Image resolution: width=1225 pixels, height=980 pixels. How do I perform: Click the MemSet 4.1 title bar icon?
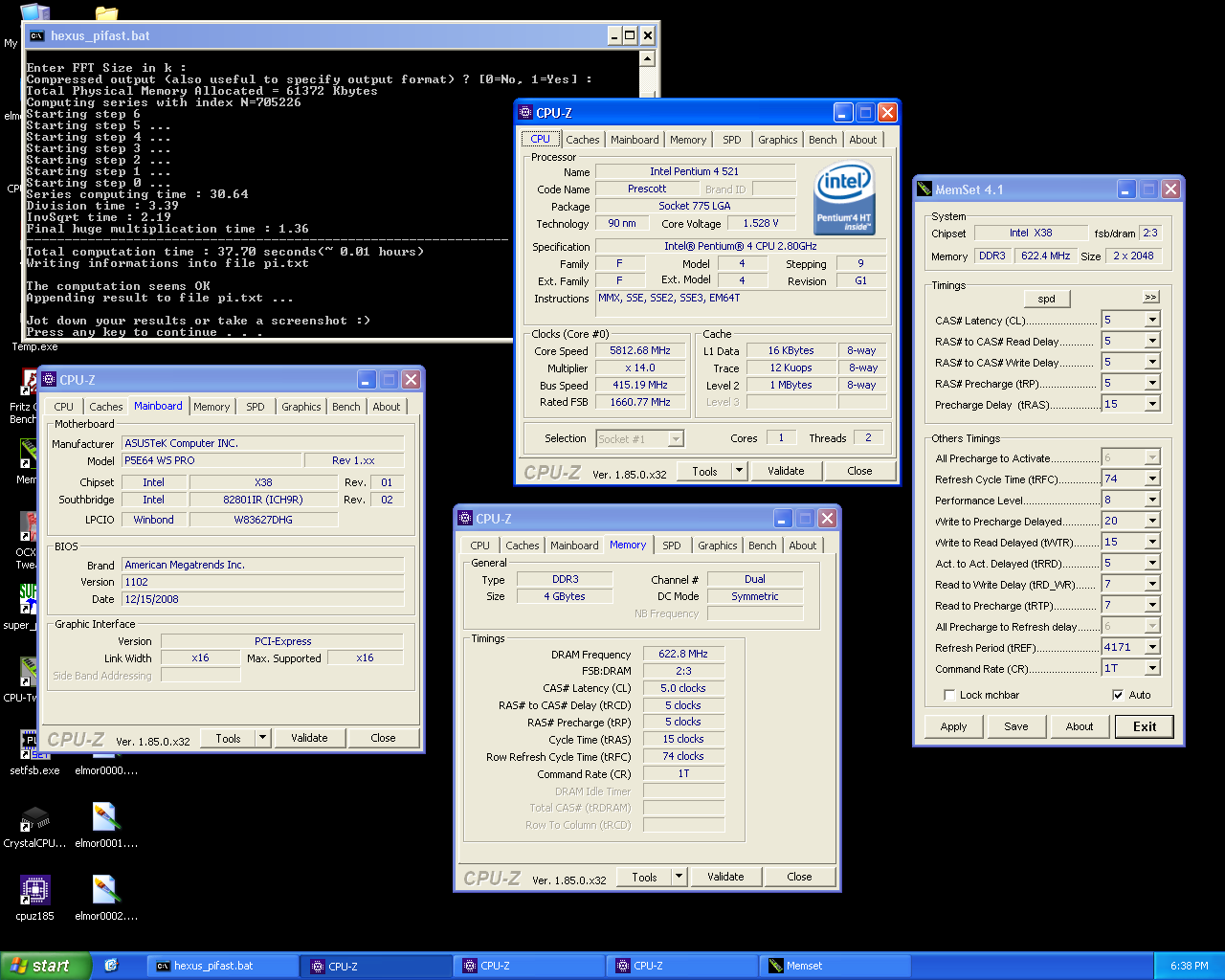click(x=924, y=189)
